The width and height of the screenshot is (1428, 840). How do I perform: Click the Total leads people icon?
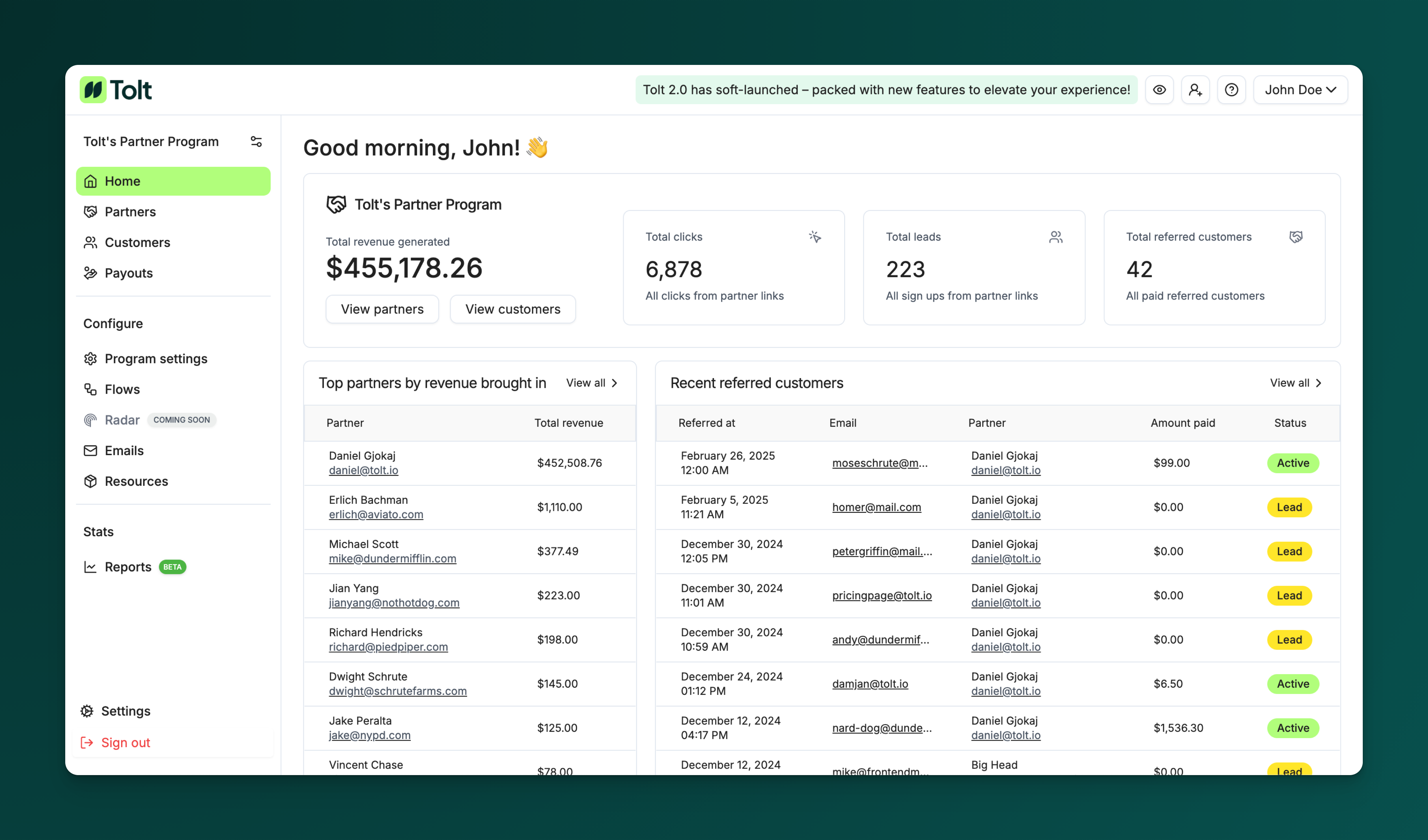pyautogui.click(x=1055, y=237)
